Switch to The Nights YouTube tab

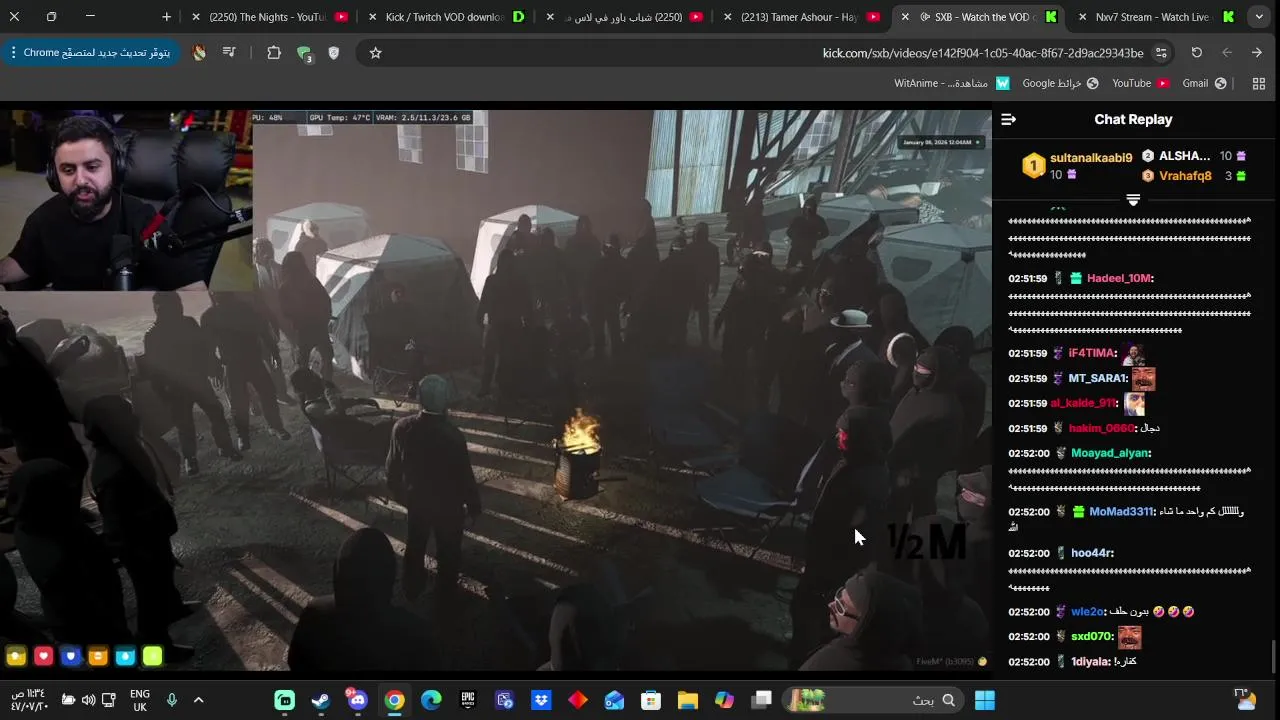[270, 17]
